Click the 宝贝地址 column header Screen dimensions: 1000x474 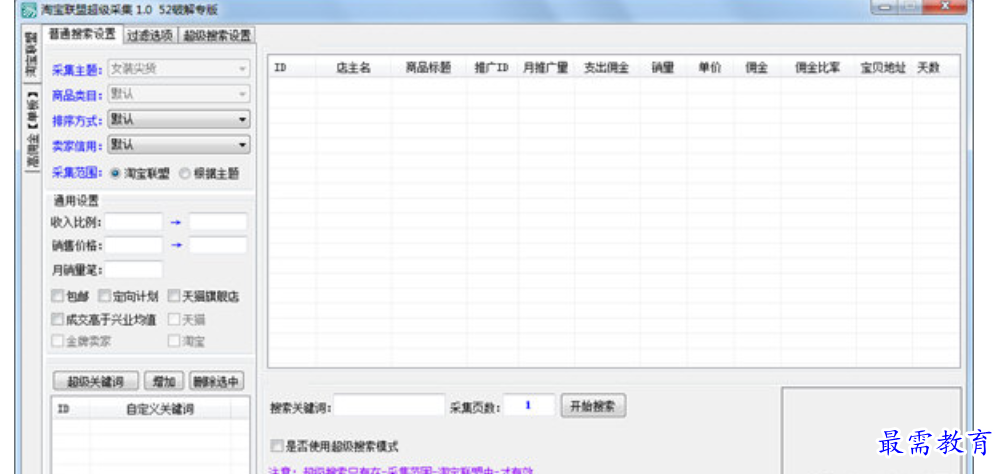point(883,68)
